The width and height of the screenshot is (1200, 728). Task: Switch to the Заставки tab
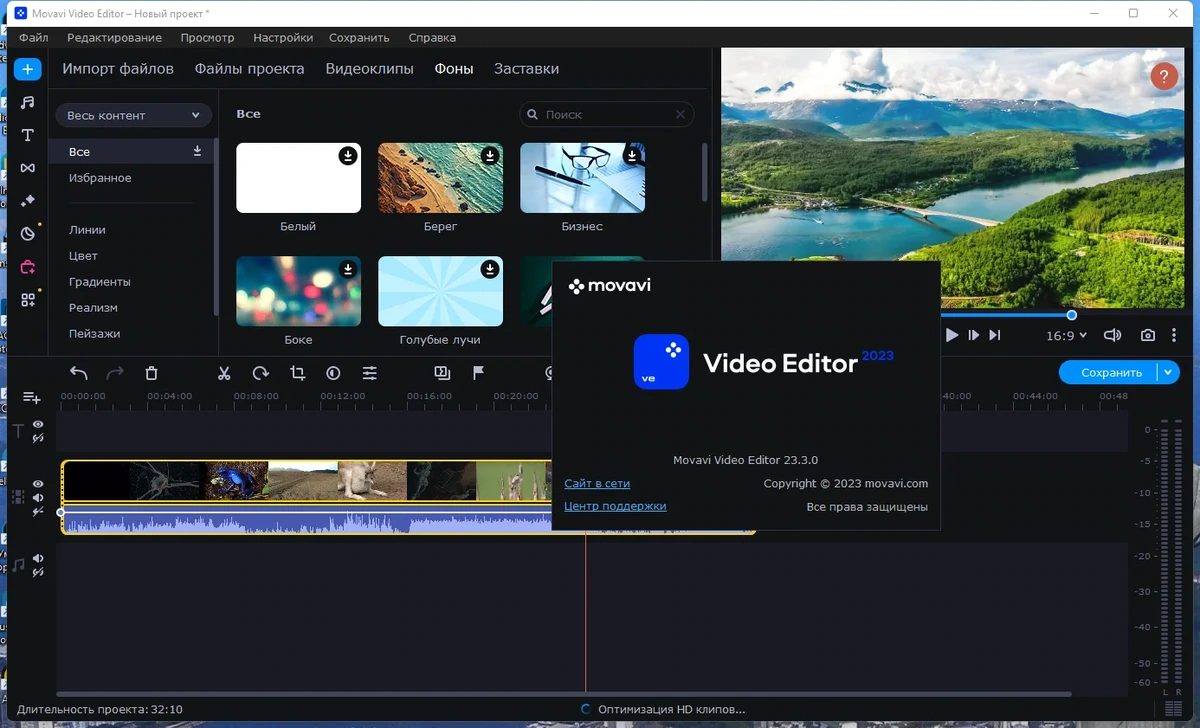click(526, 69)
